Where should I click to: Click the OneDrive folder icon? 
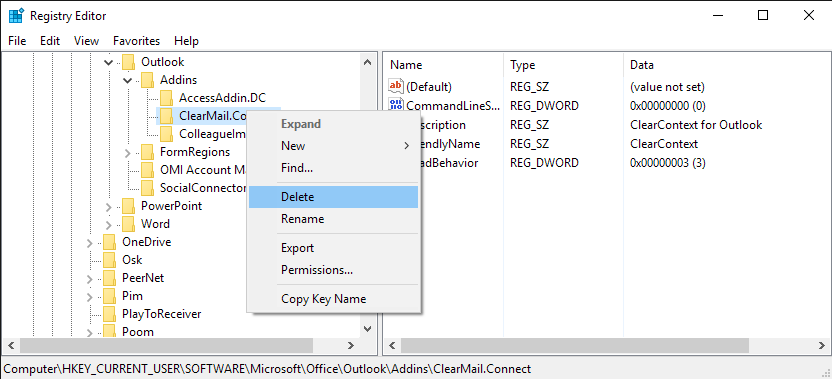(109, 242)
